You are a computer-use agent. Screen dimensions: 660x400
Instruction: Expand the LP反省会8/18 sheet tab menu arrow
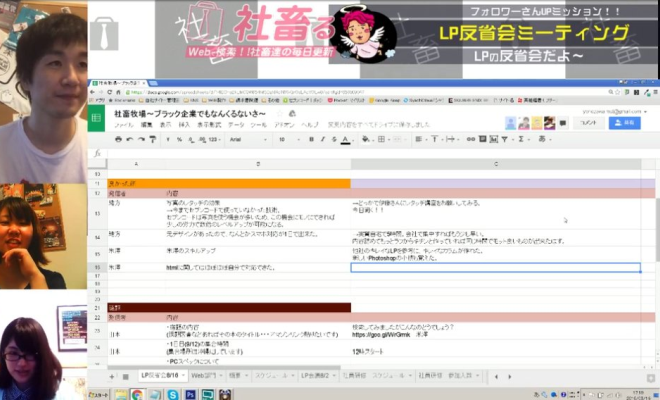pyautogui.click(x=183, y=374)
